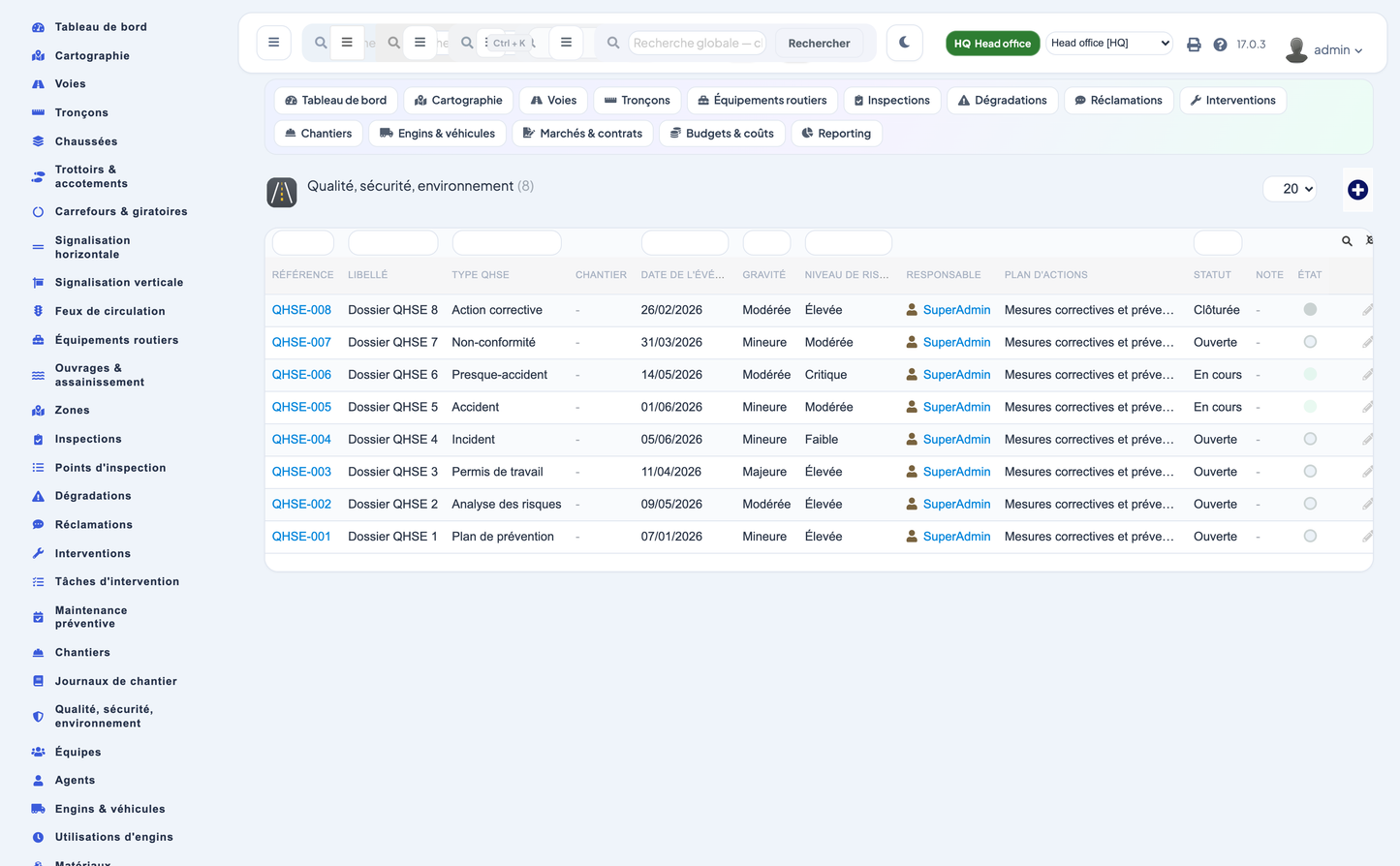
Task: Click the Feux de circulation traffic light icon
Action: pyautogui.click(x=38, y=311)
